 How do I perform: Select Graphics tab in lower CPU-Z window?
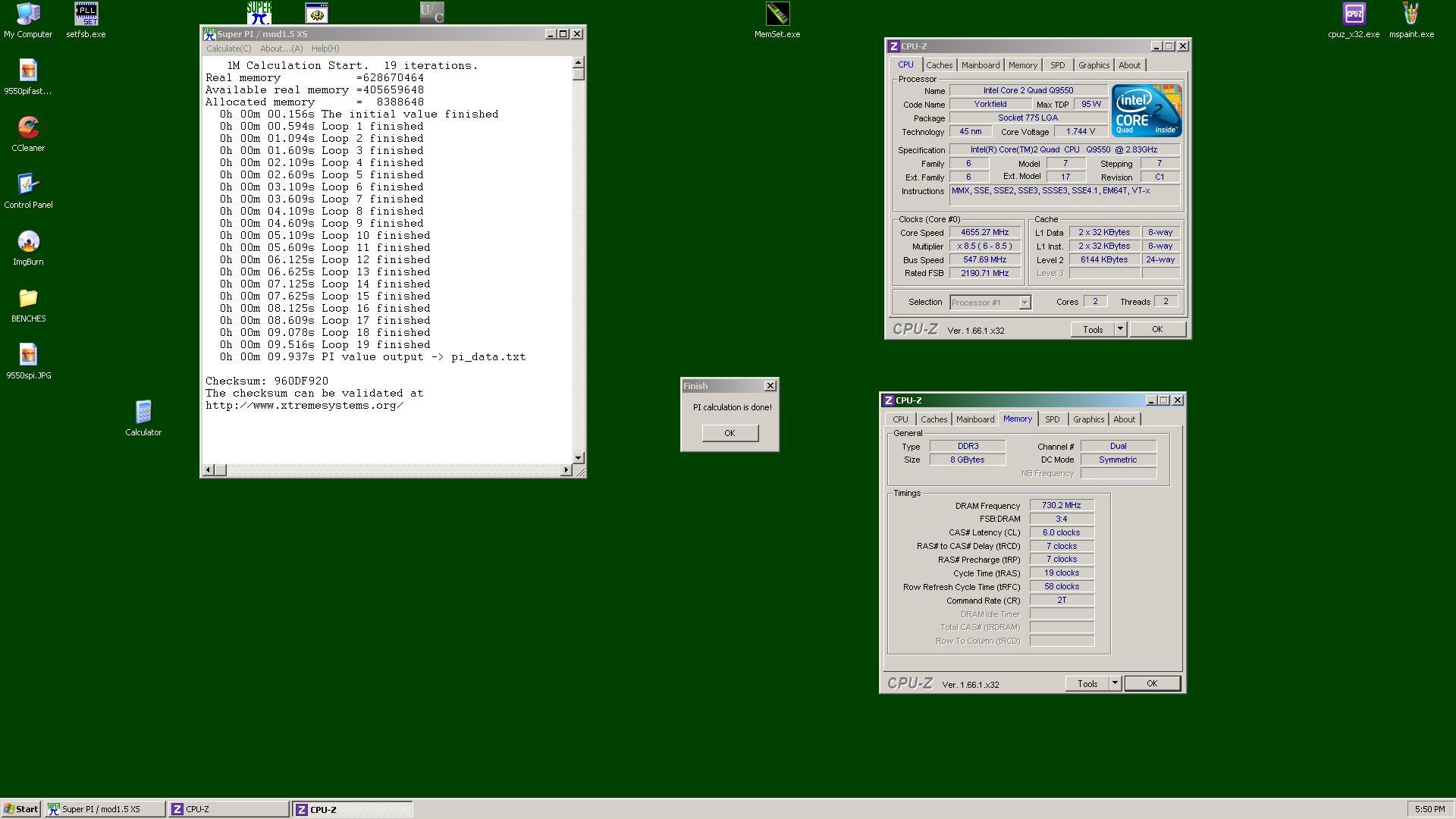point(1088,419)
